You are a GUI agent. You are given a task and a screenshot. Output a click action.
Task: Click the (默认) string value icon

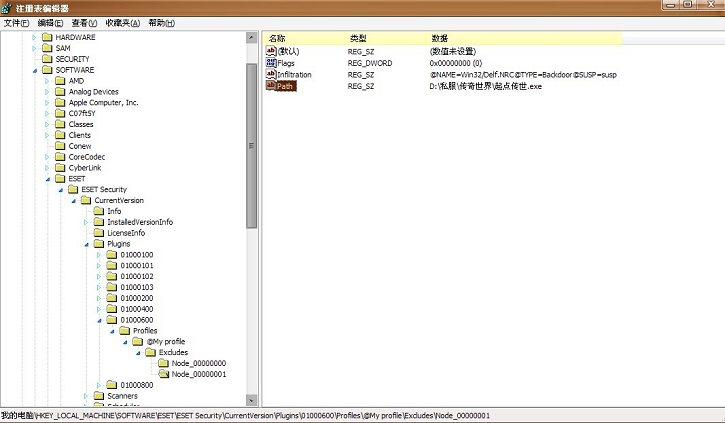tap(271, 51)
